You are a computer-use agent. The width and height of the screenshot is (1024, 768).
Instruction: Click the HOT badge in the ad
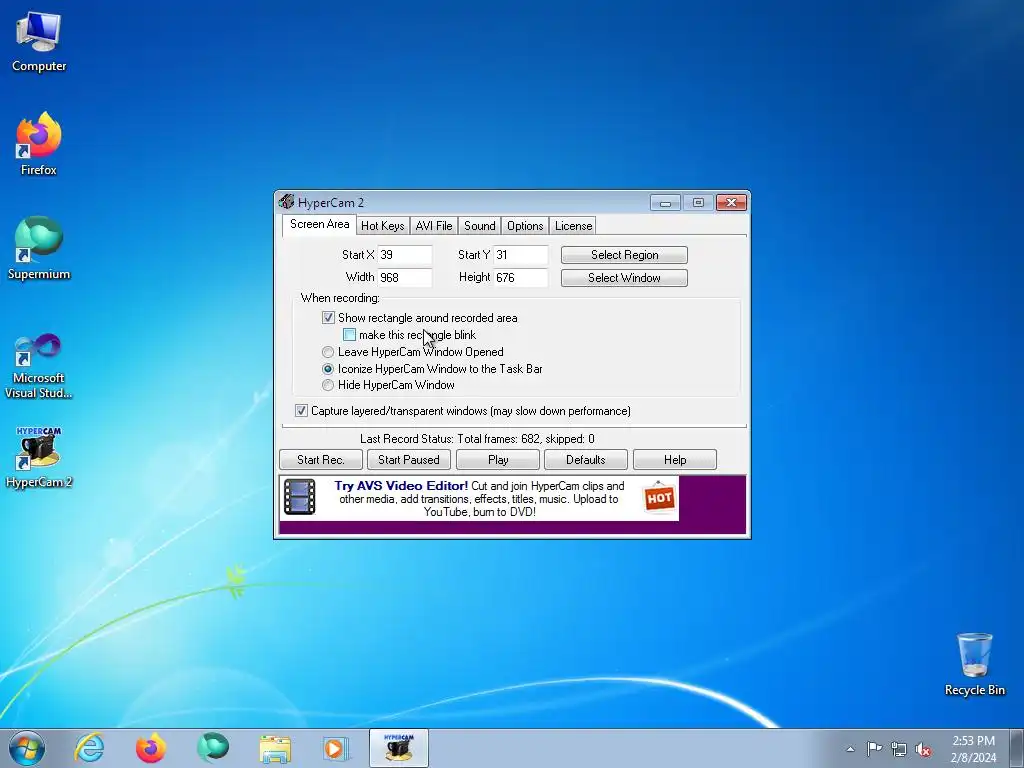pyautogui.click(x=659, y=498)
